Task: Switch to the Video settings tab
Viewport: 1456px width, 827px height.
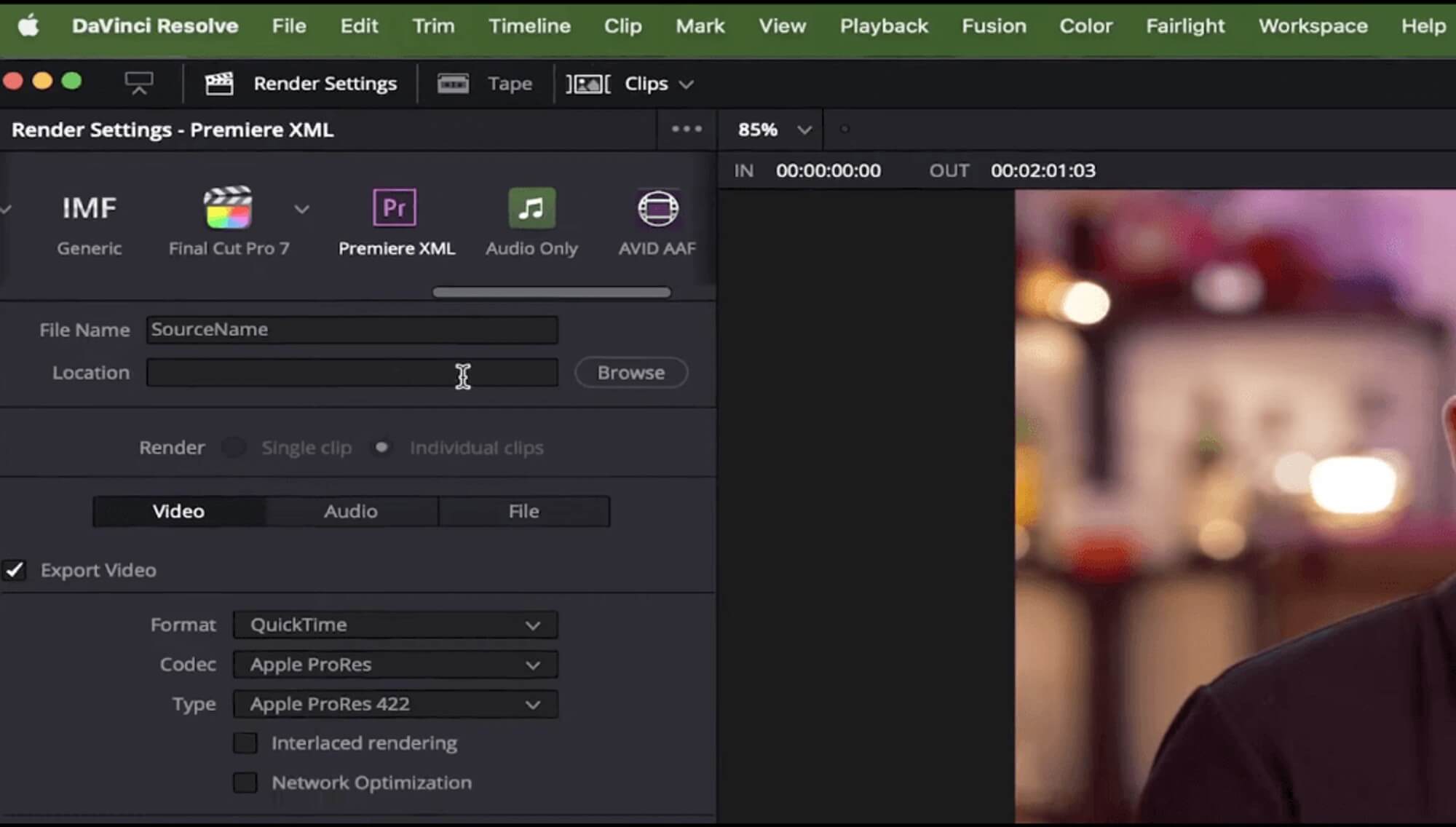Action: coord(178,511)
